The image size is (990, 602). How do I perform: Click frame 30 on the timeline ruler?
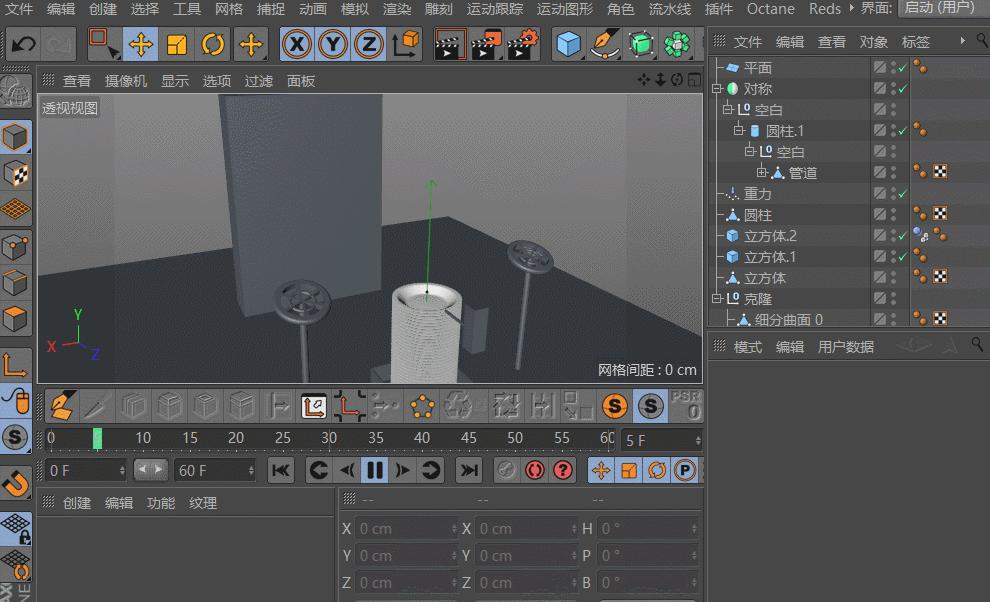(328, 438)
